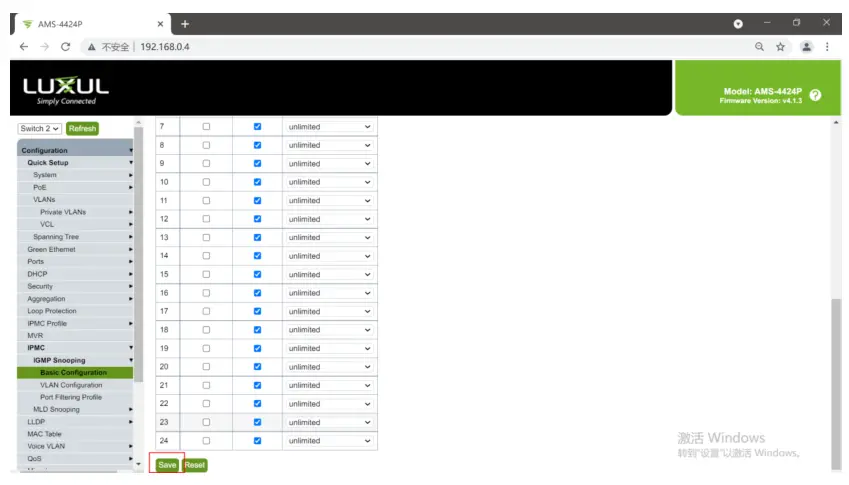Click the sidebar scrollbar down arrow
This screenshot has width=849, height=485.
138,464
